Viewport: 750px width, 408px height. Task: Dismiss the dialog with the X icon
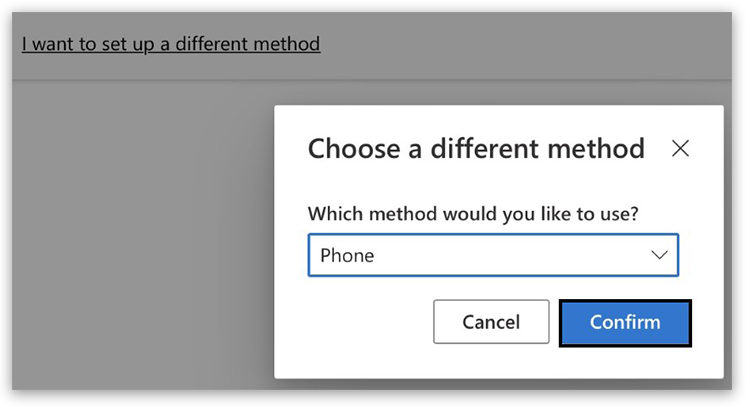680,149
